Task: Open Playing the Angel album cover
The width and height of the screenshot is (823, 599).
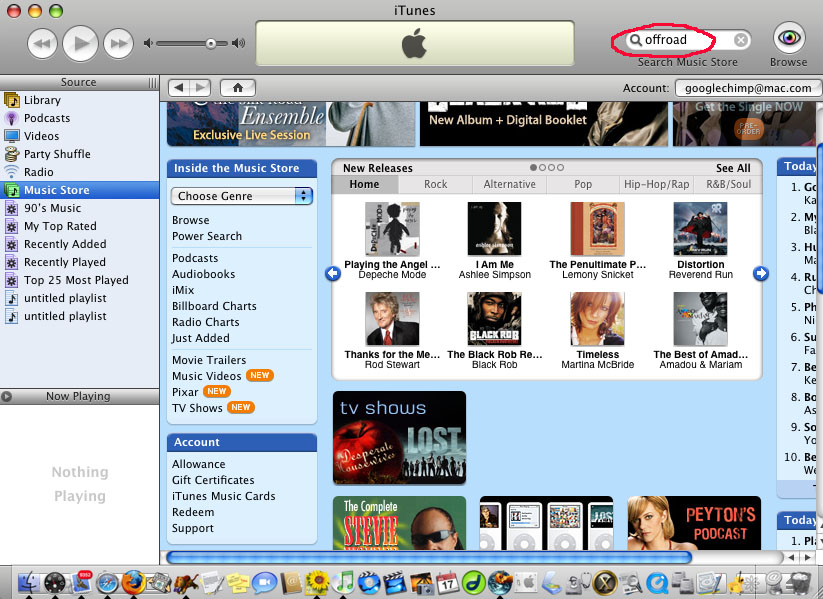Action: [x=392, y=229]
